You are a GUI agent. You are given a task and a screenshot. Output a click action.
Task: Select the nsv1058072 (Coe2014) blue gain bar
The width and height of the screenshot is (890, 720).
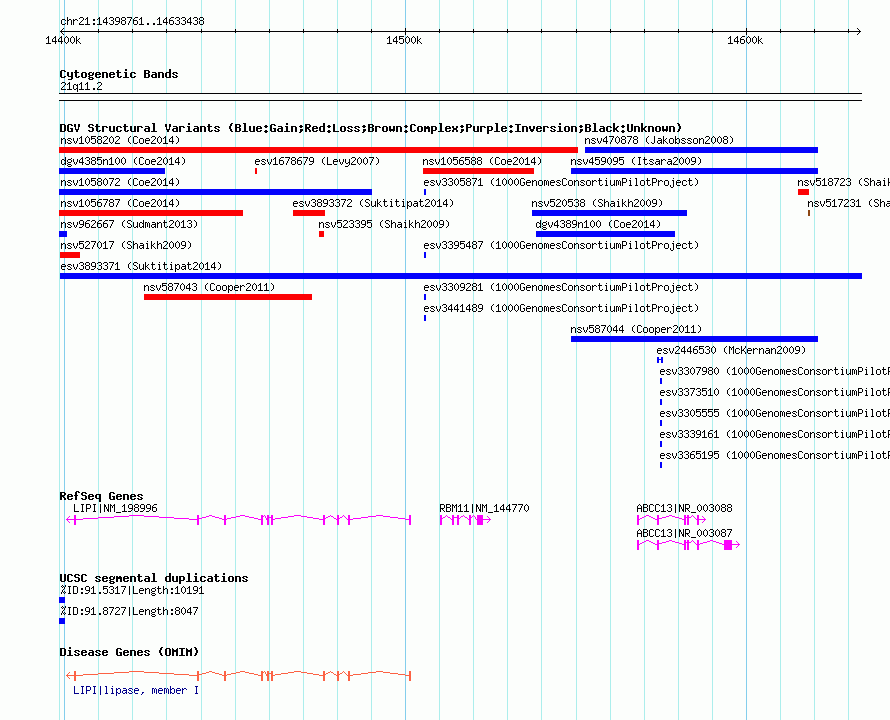click(x=215, y=192)
